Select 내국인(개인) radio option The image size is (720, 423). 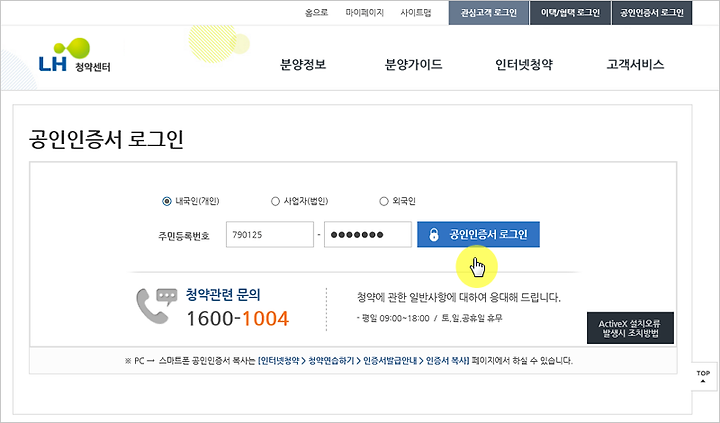[166, 201]
